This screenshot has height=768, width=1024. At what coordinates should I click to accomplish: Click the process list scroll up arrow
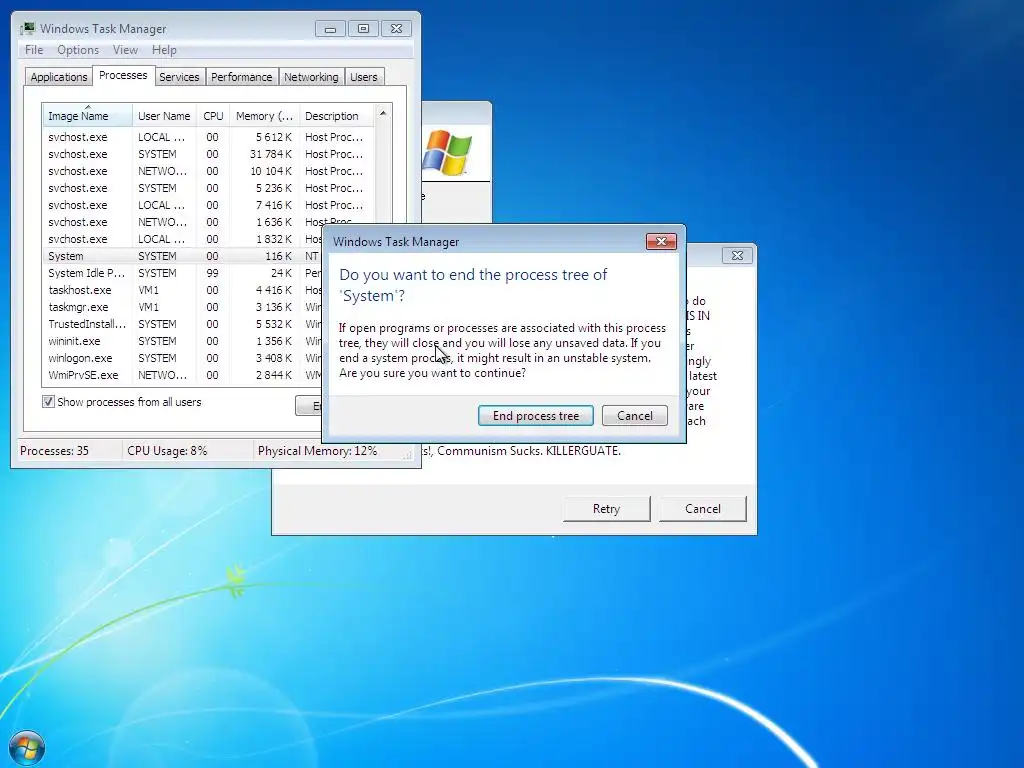pyautogui.click(x=383, y=114)
